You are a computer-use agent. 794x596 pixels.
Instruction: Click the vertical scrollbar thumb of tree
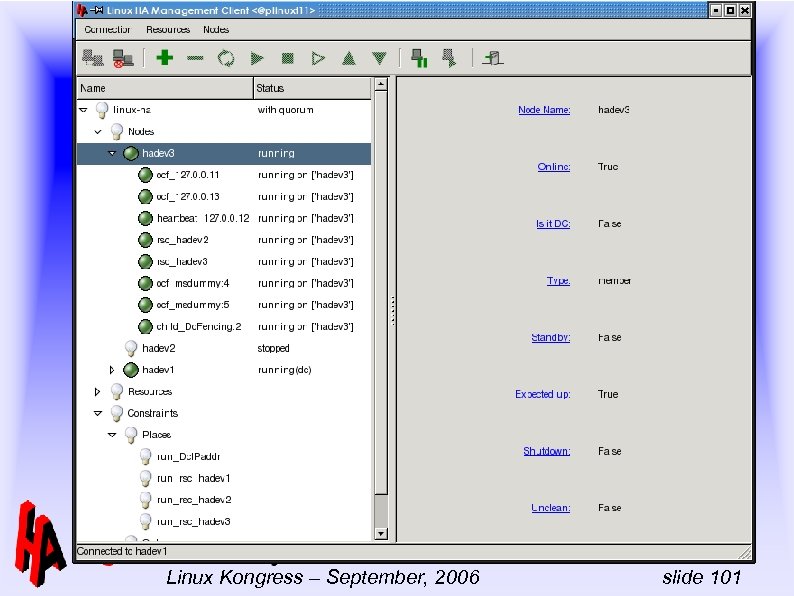point(381,293)
